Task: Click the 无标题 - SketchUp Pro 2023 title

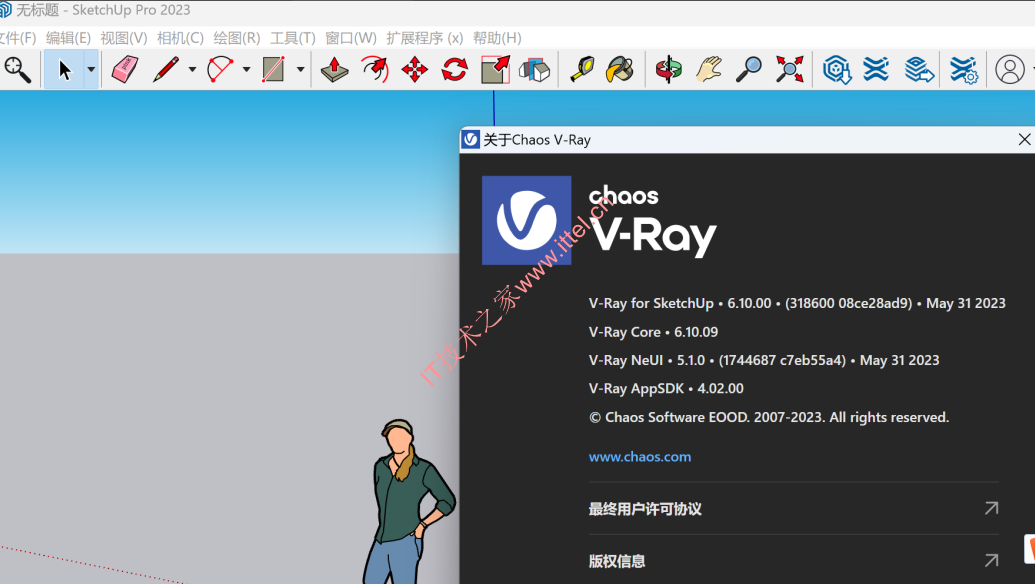Action: pyautogui.click(x=102, y=10)
